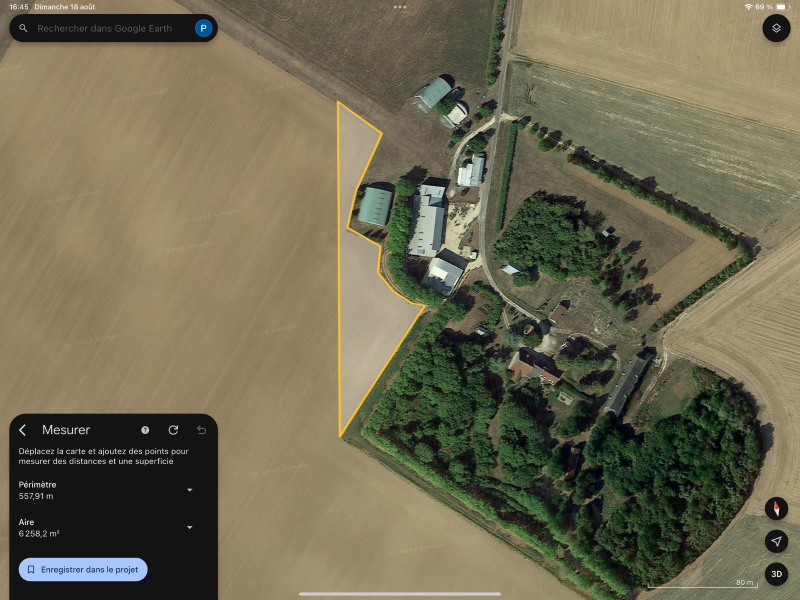Click the Wi-Fi status icon
This screenshot has height=600, width=800.
748,7
